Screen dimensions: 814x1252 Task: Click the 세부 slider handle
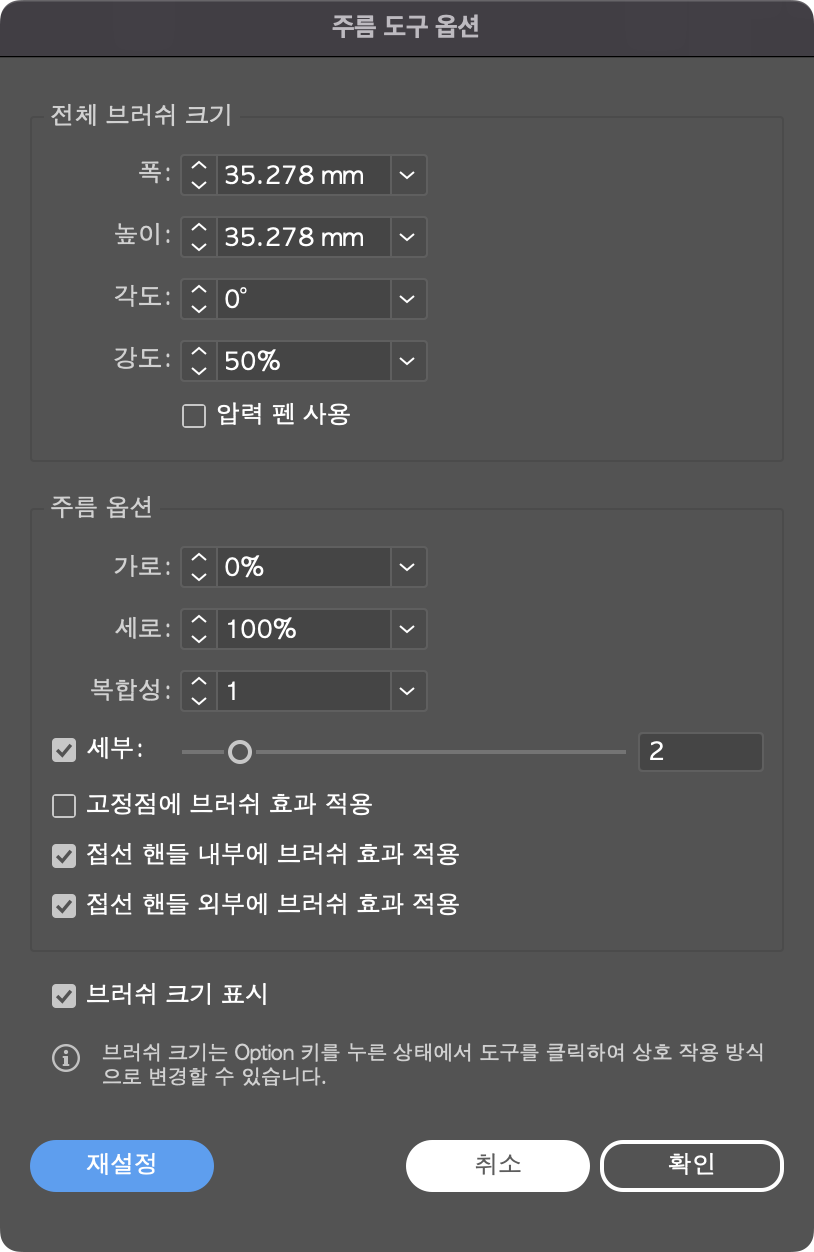tap(242, 751)
